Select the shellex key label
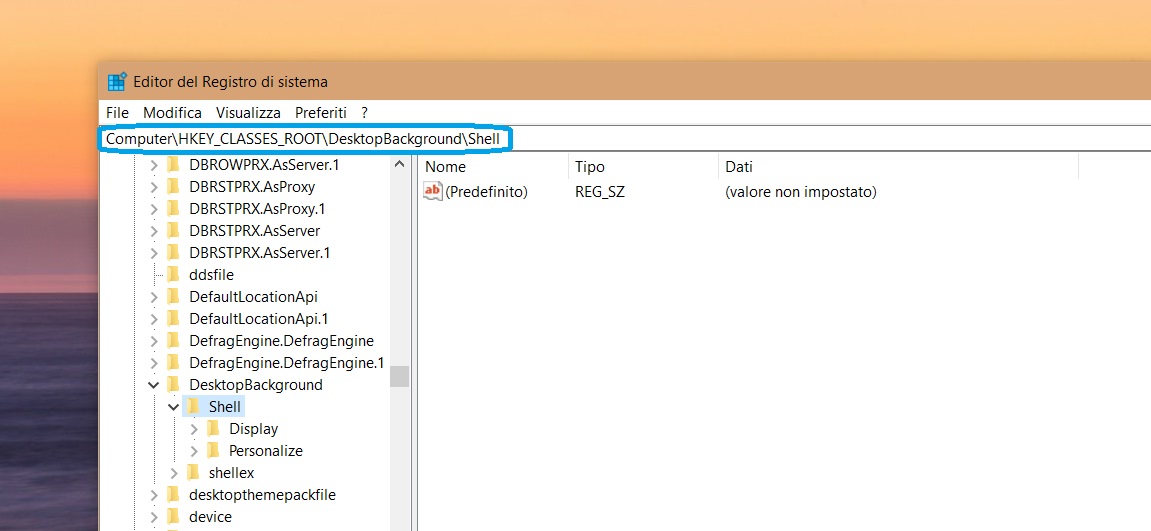This screenshot has width=1151, height=531. (231, 473)
